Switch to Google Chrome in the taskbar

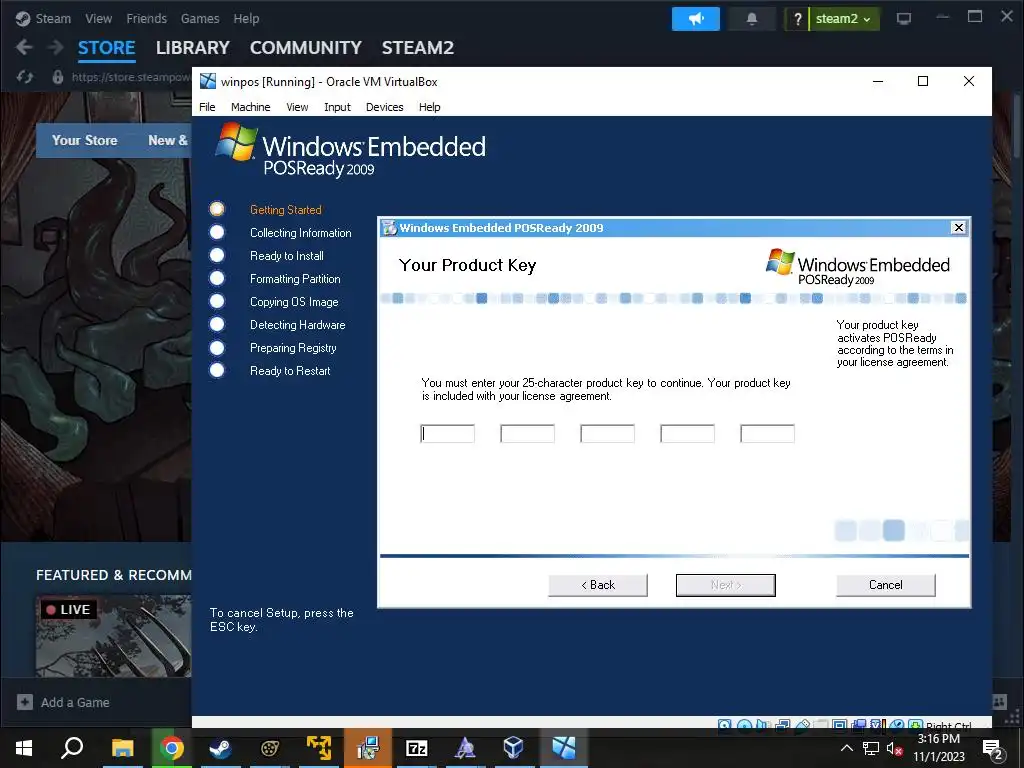(171, 748)
